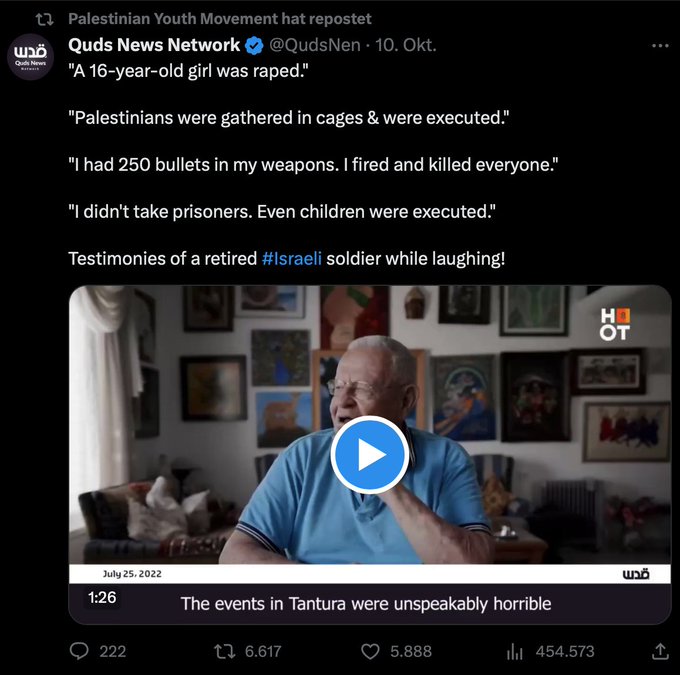The height and width of the screenshot is (675, 680).
Task: Click the 1:26 video duration badge
Action: (102, 597)
